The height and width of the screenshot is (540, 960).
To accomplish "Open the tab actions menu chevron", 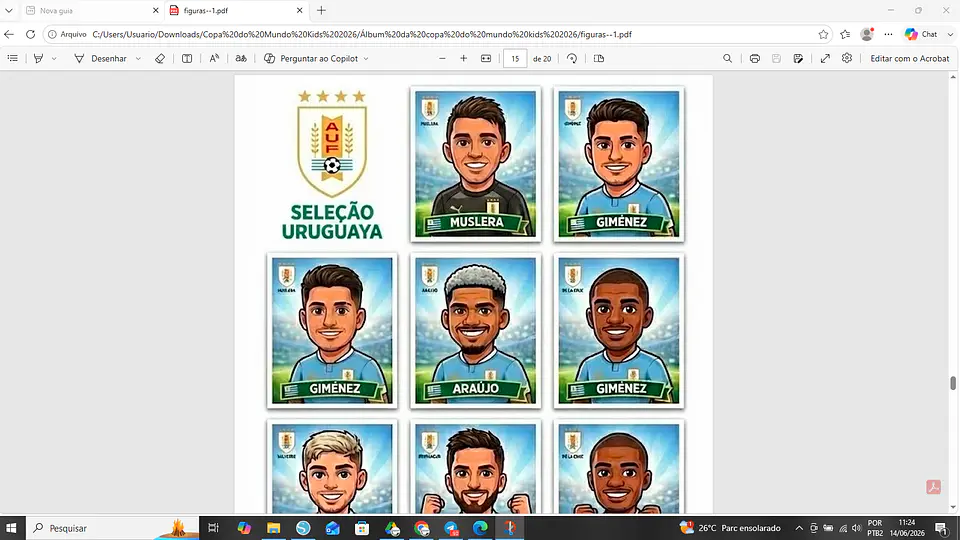I will click(9, 10).
